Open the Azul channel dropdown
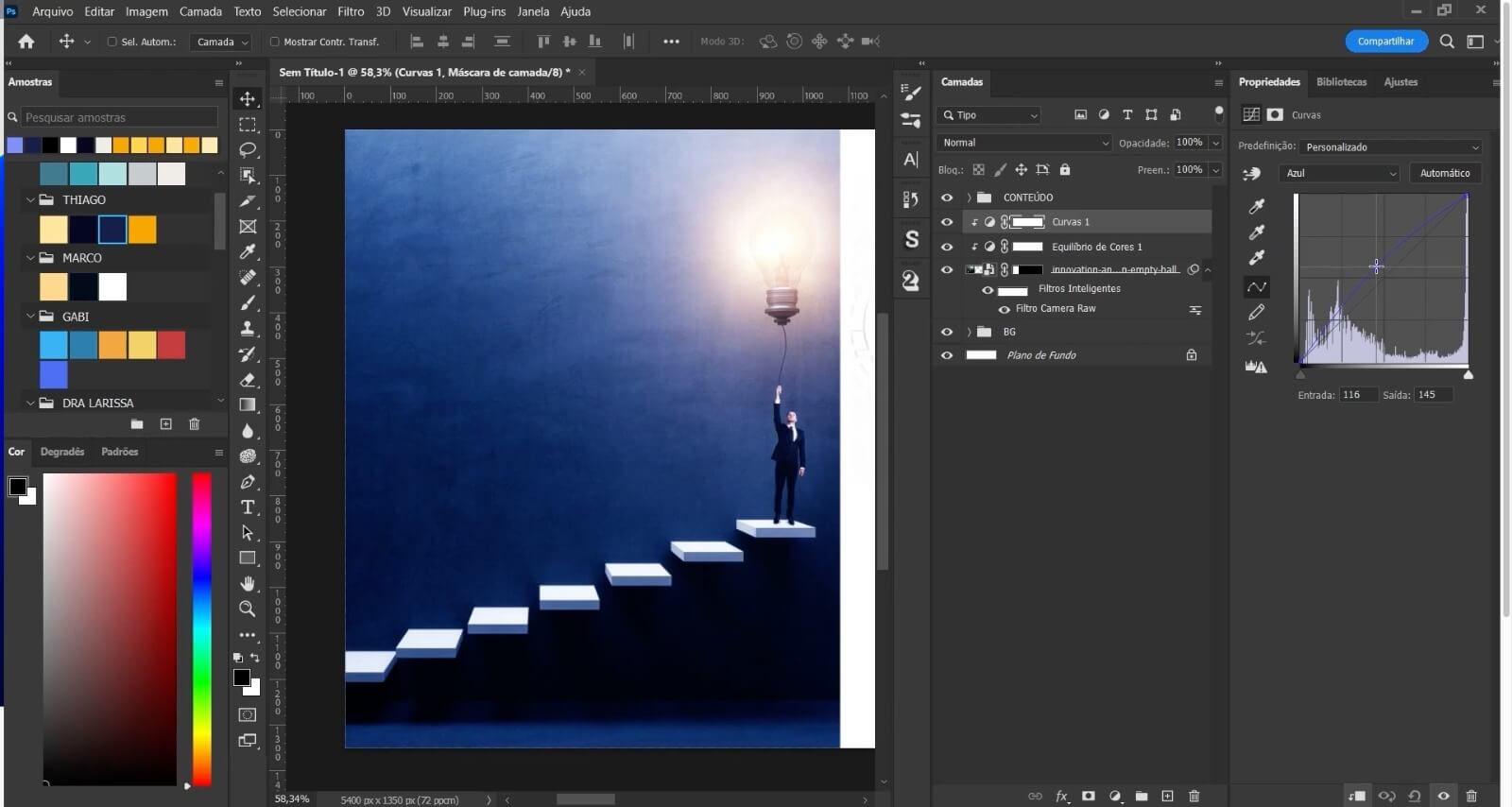This screenshot has width=1512, height=807. tap(1339, 173)
